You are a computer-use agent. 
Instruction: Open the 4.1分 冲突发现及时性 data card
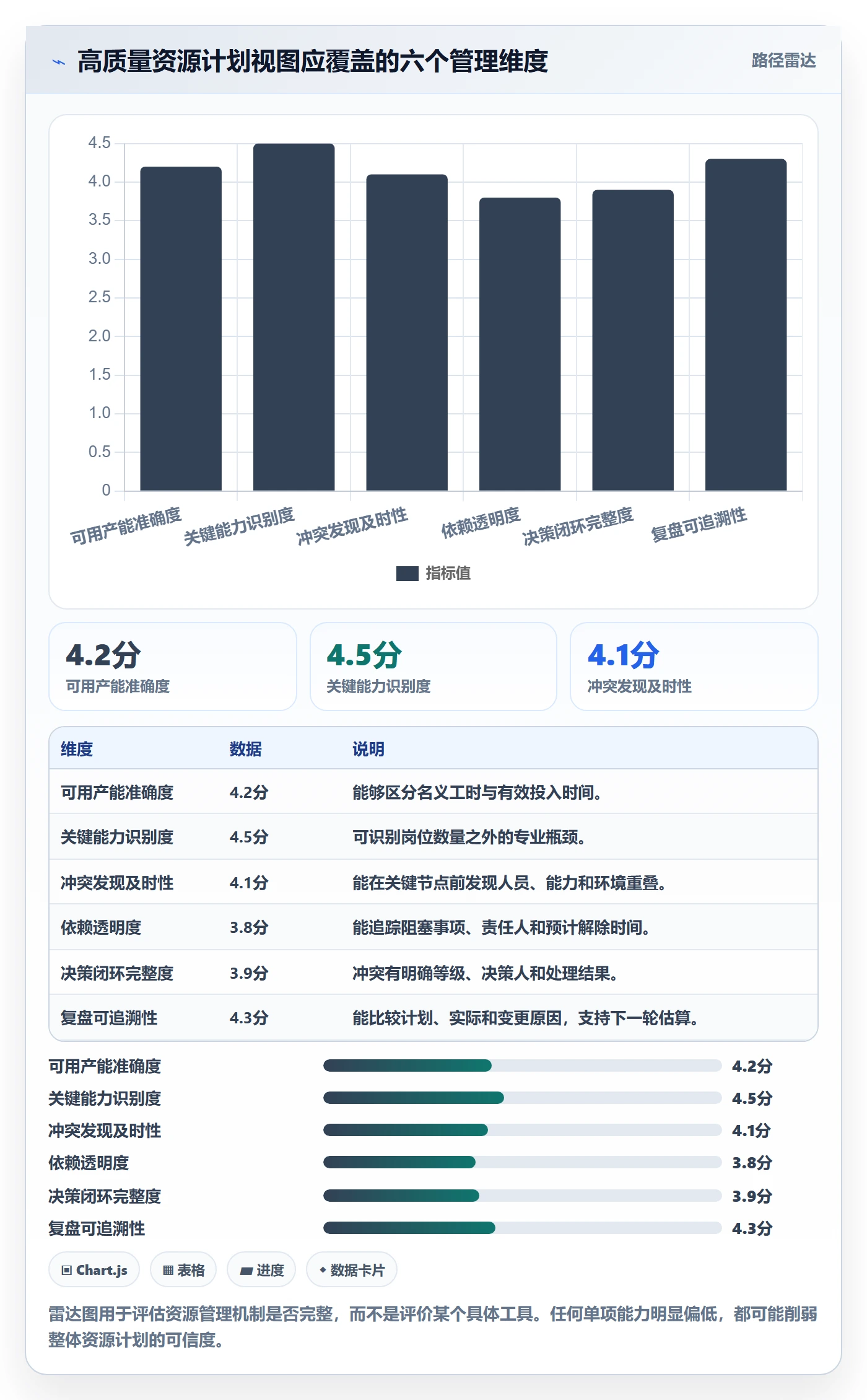694,667
